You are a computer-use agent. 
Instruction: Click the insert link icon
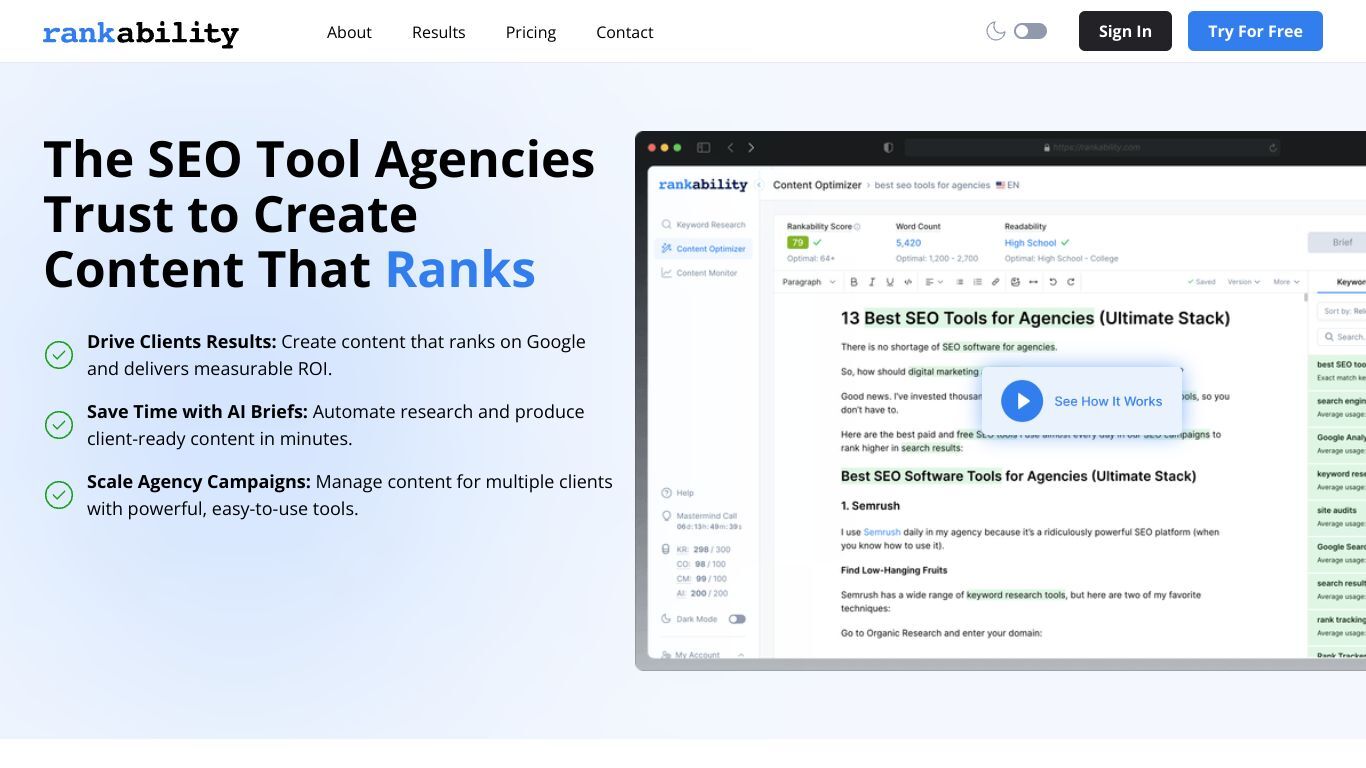(x=997, y=282)
